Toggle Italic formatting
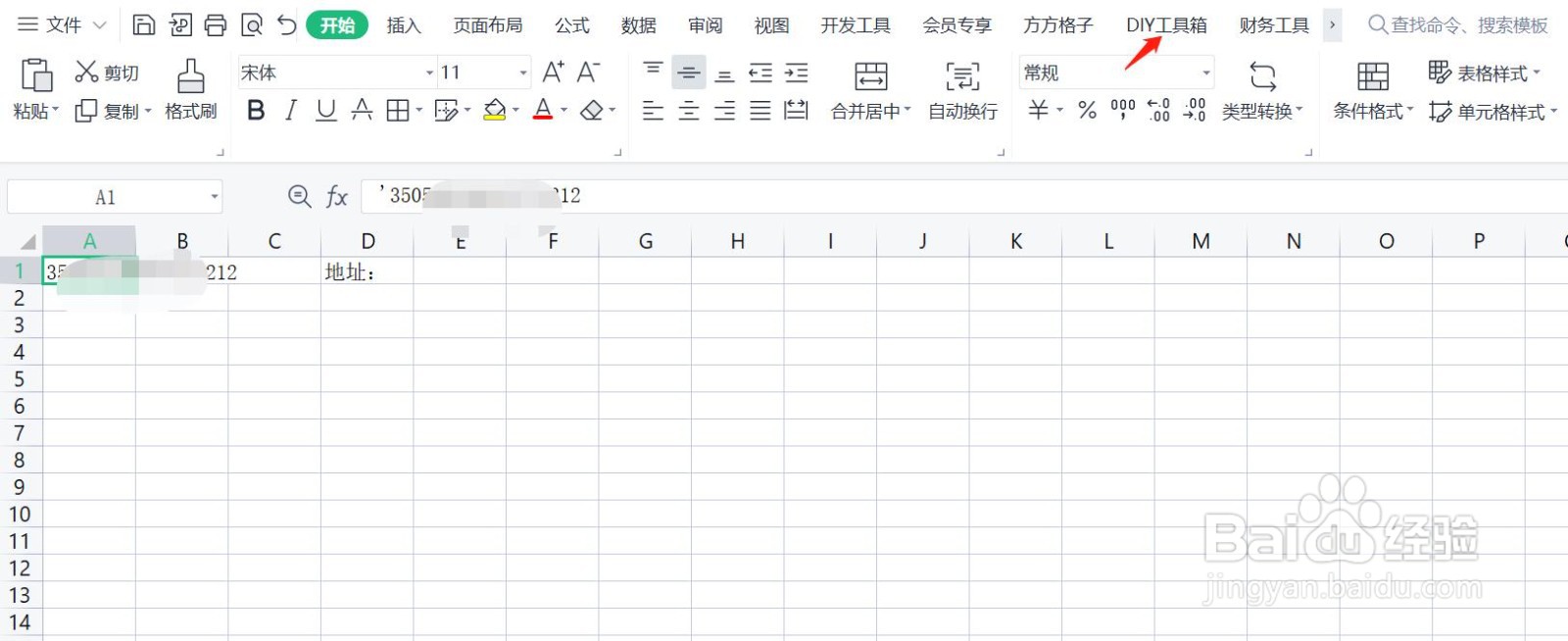1568x641 pixels. [291, 111]
